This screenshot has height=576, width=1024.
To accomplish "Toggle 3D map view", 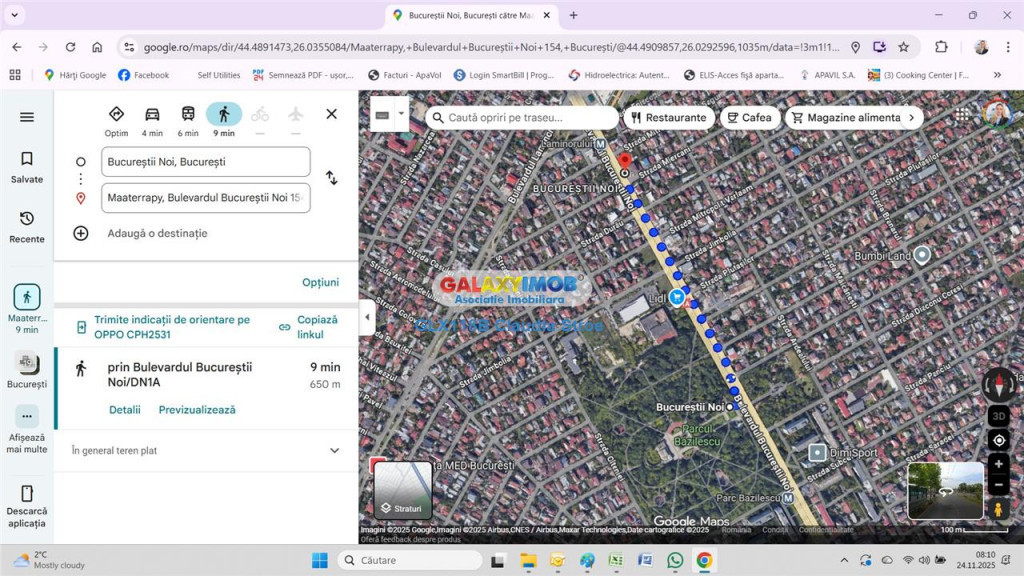I will 998,416.
